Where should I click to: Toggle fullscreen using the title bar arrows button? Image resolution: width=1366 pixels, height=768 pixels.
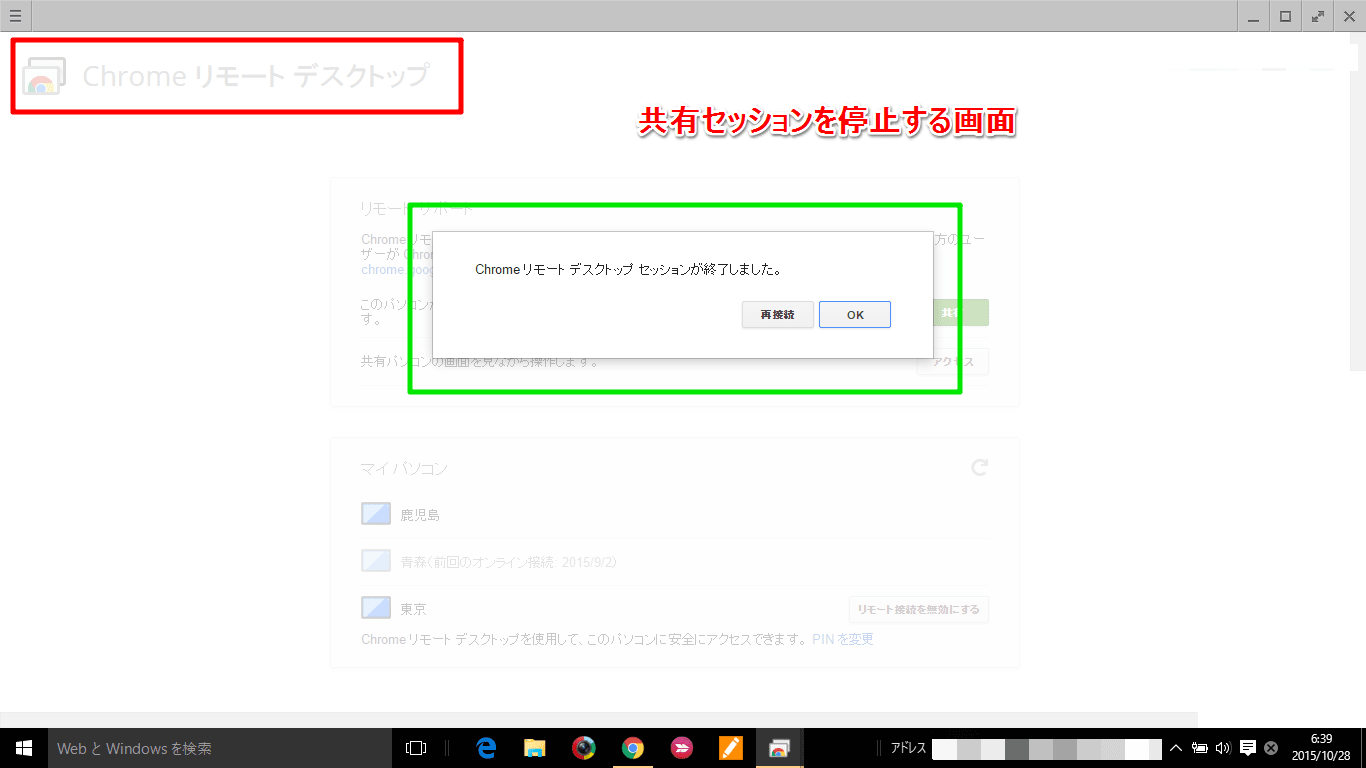(x=1318, y=15)
